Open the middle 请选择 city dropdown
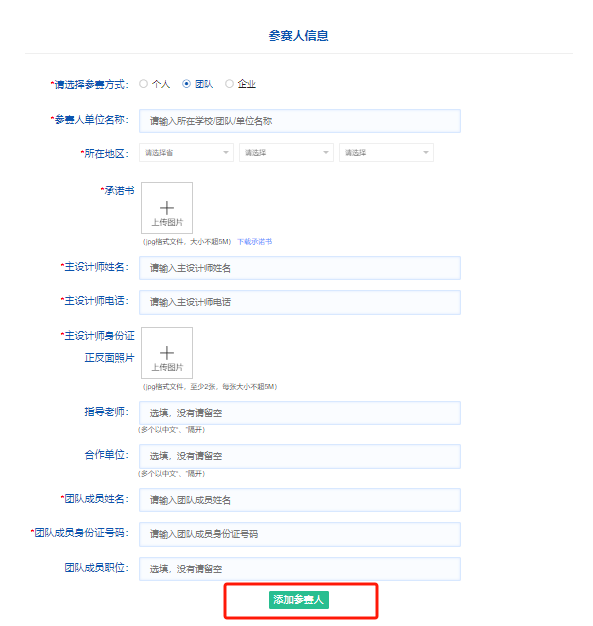The image size is (593, 626). pyautogui.click(x=286, y=153)
